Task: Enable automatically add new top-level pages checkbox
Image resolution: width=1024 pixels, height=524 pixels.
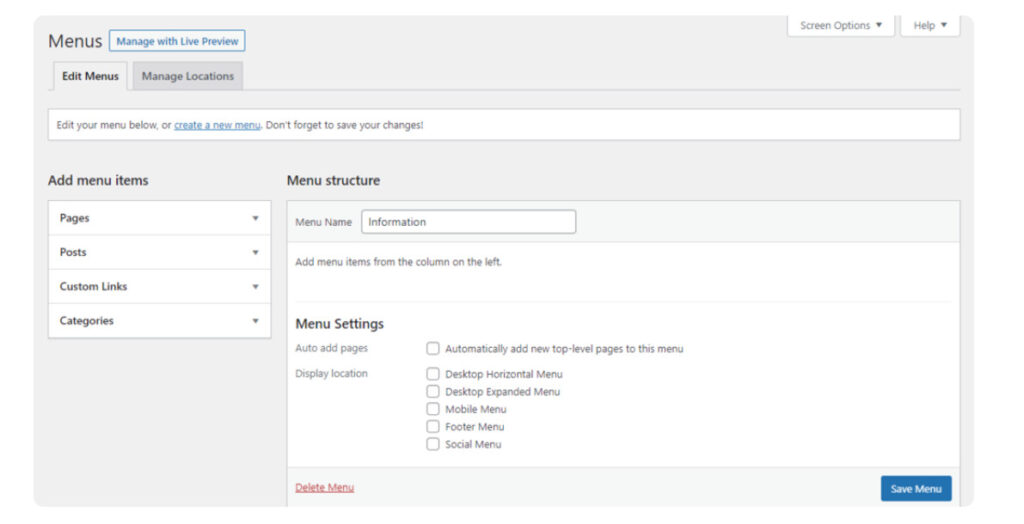Action: 433,349
